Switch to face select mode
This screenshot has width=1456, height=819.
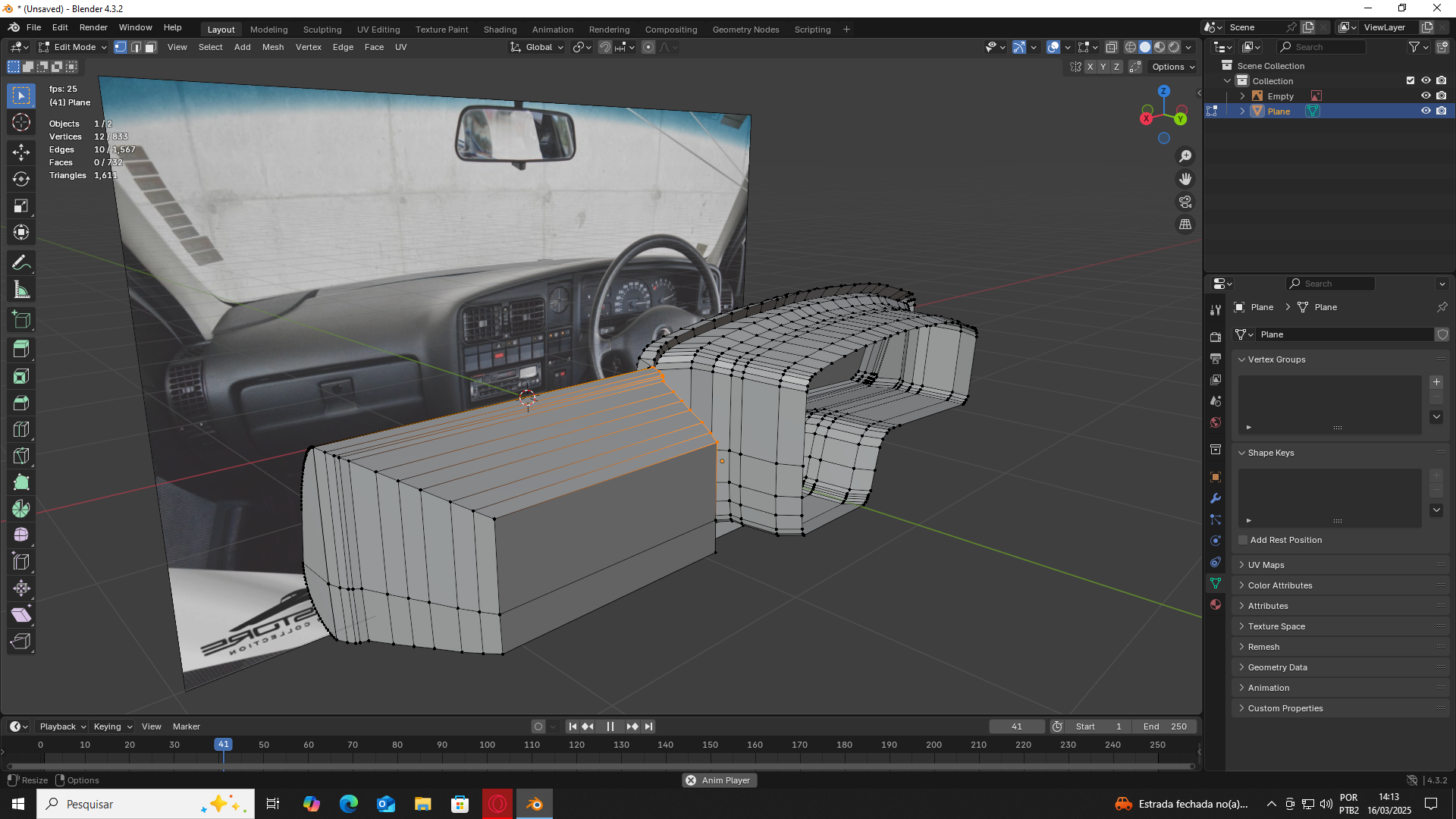pyautogui.click(x=150, y=47)
